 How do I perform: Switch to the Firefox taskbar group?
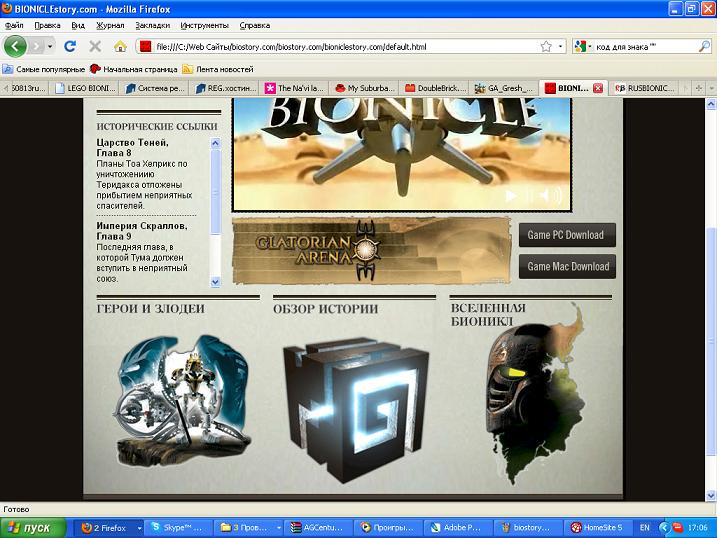(108, 528)
